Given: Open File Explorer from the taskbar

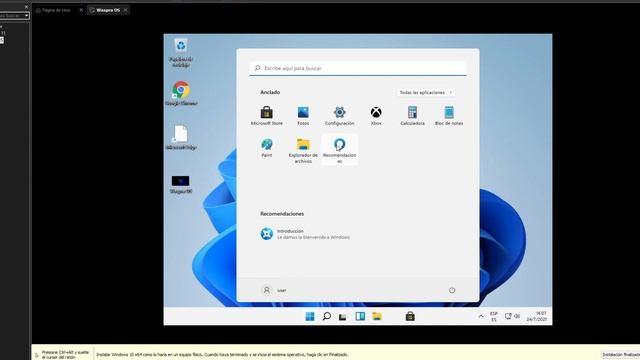Looking at the screenshot, I should [x=377, y=316].
